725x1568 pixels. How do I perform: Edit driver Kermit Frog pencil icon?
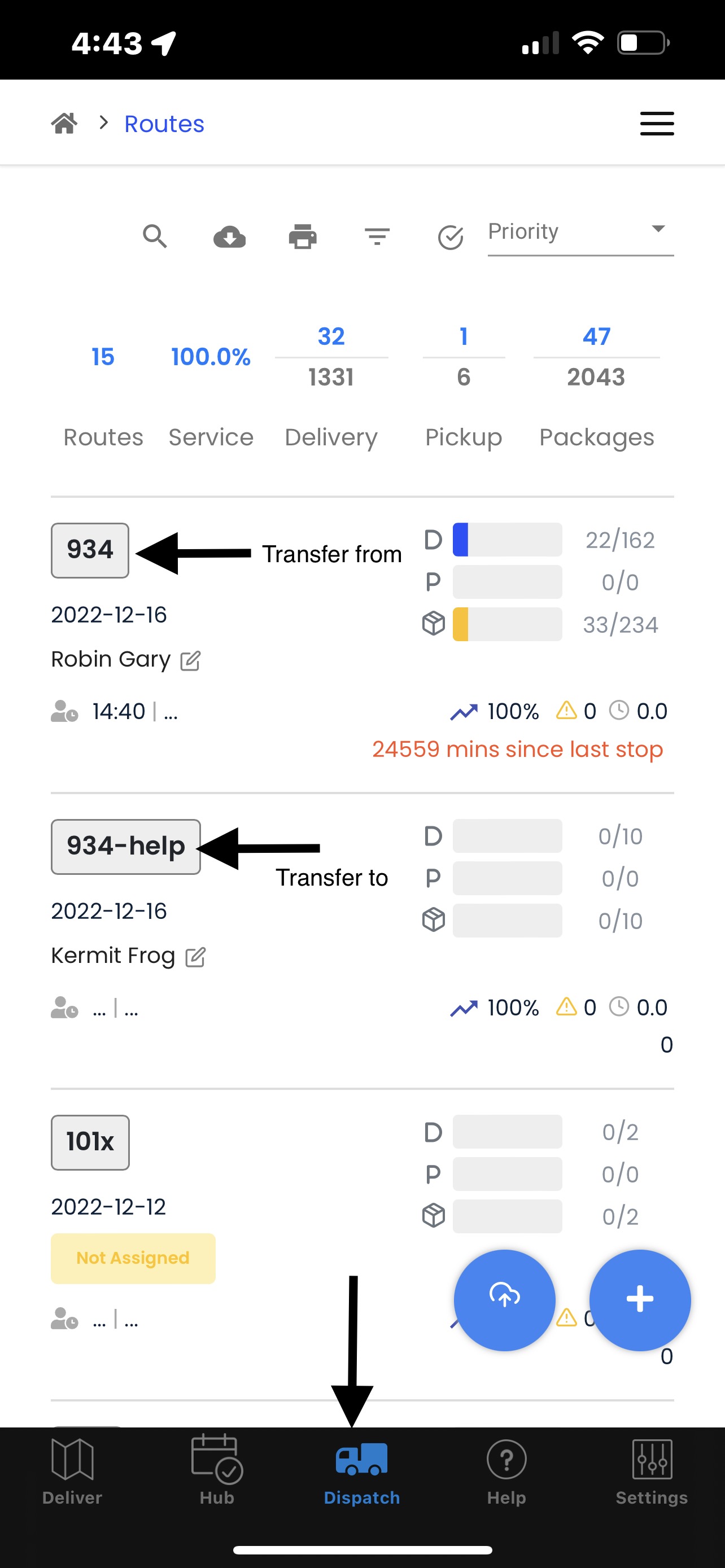coord(195,957)
